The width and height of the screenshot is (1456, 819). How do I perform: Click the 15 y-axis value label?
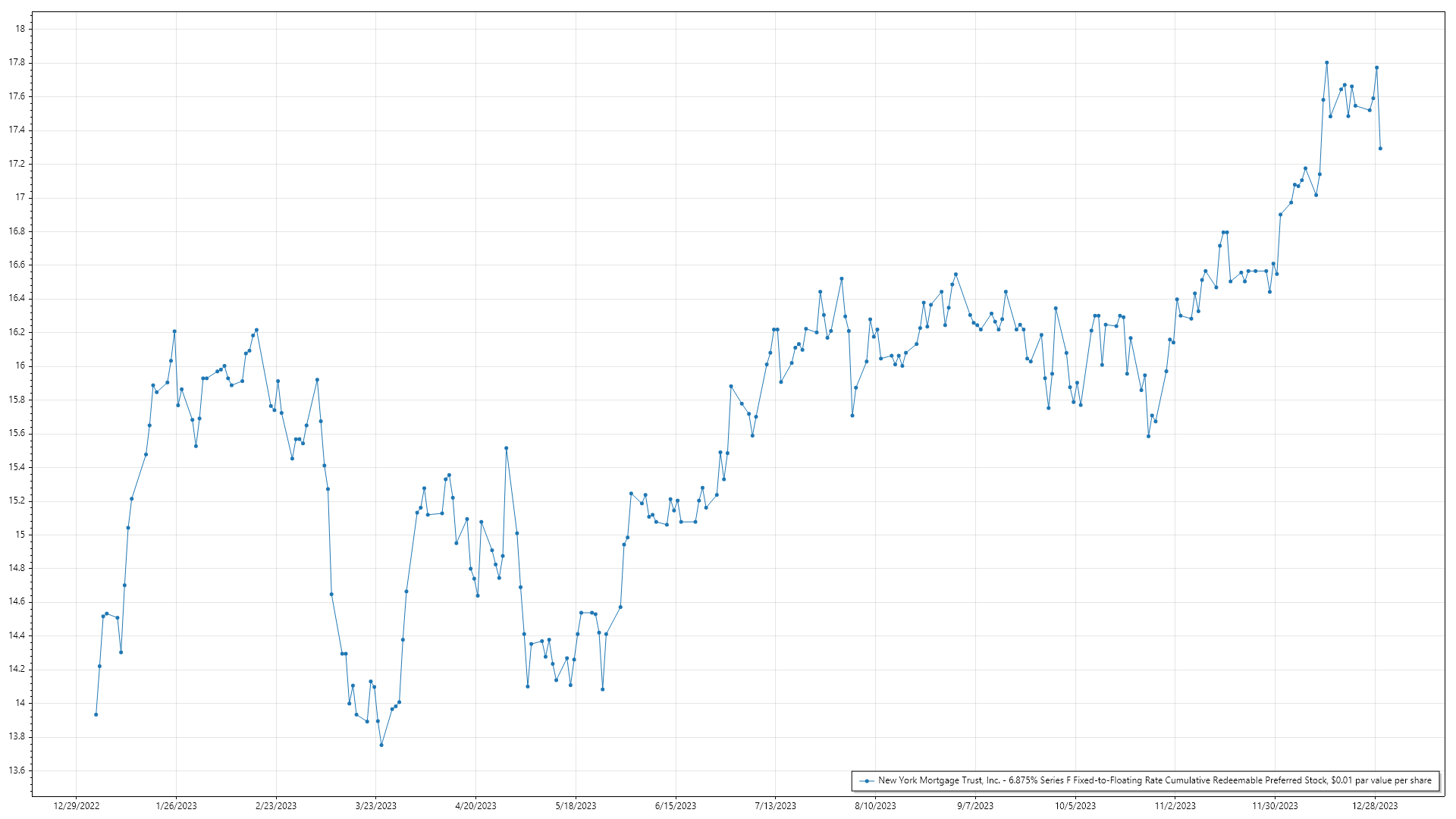tap(20, 535)
